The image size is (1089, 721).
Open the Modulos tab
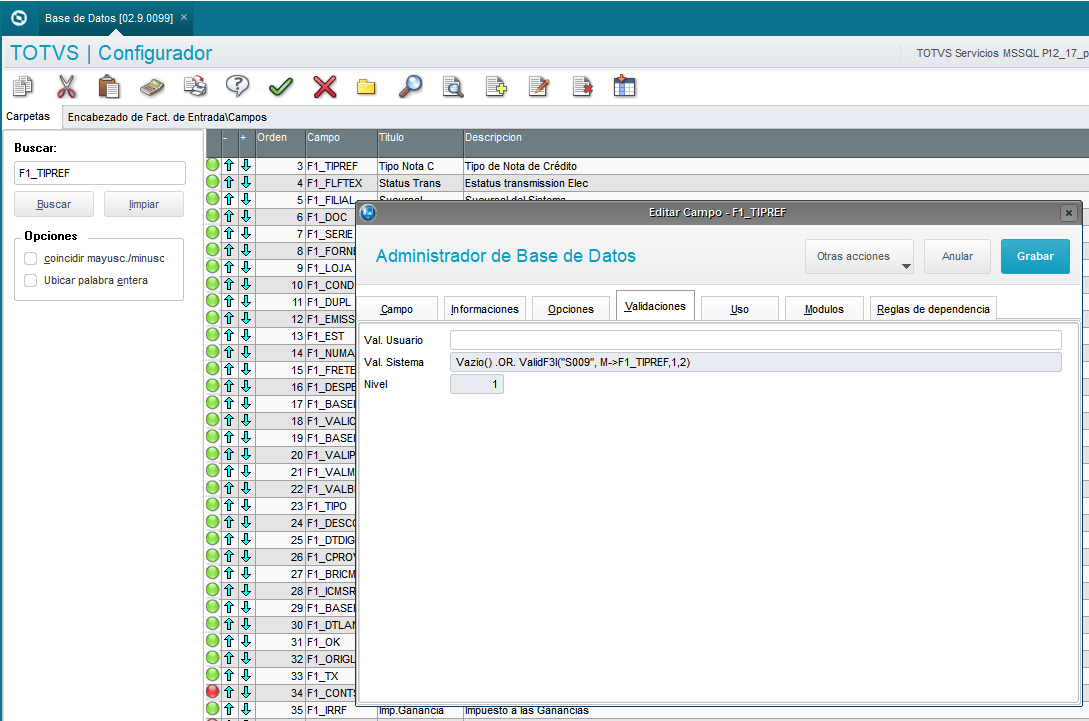pyautogui.click(x=824, y=309)
